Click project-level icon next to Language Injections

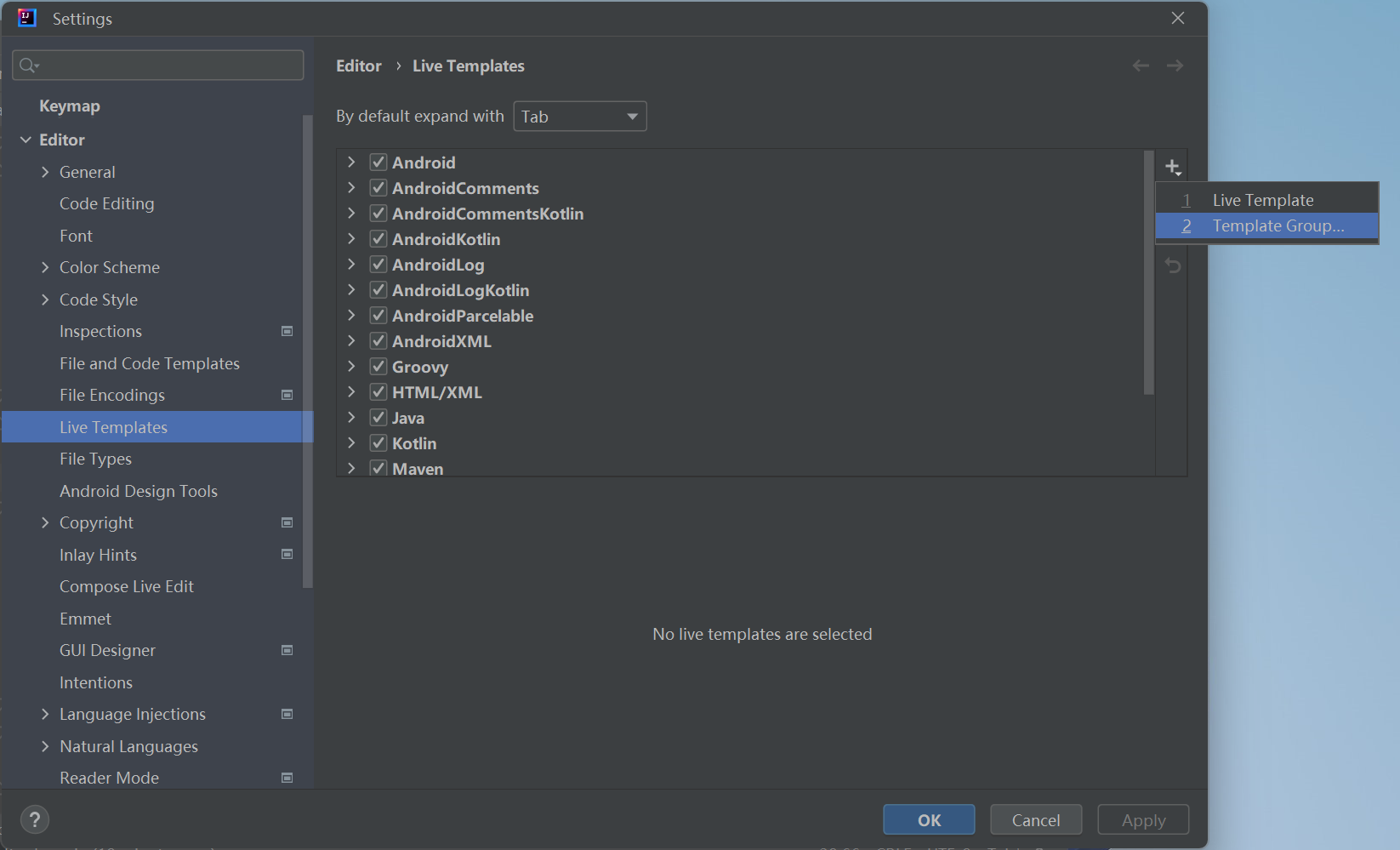(x=287, y=714)
